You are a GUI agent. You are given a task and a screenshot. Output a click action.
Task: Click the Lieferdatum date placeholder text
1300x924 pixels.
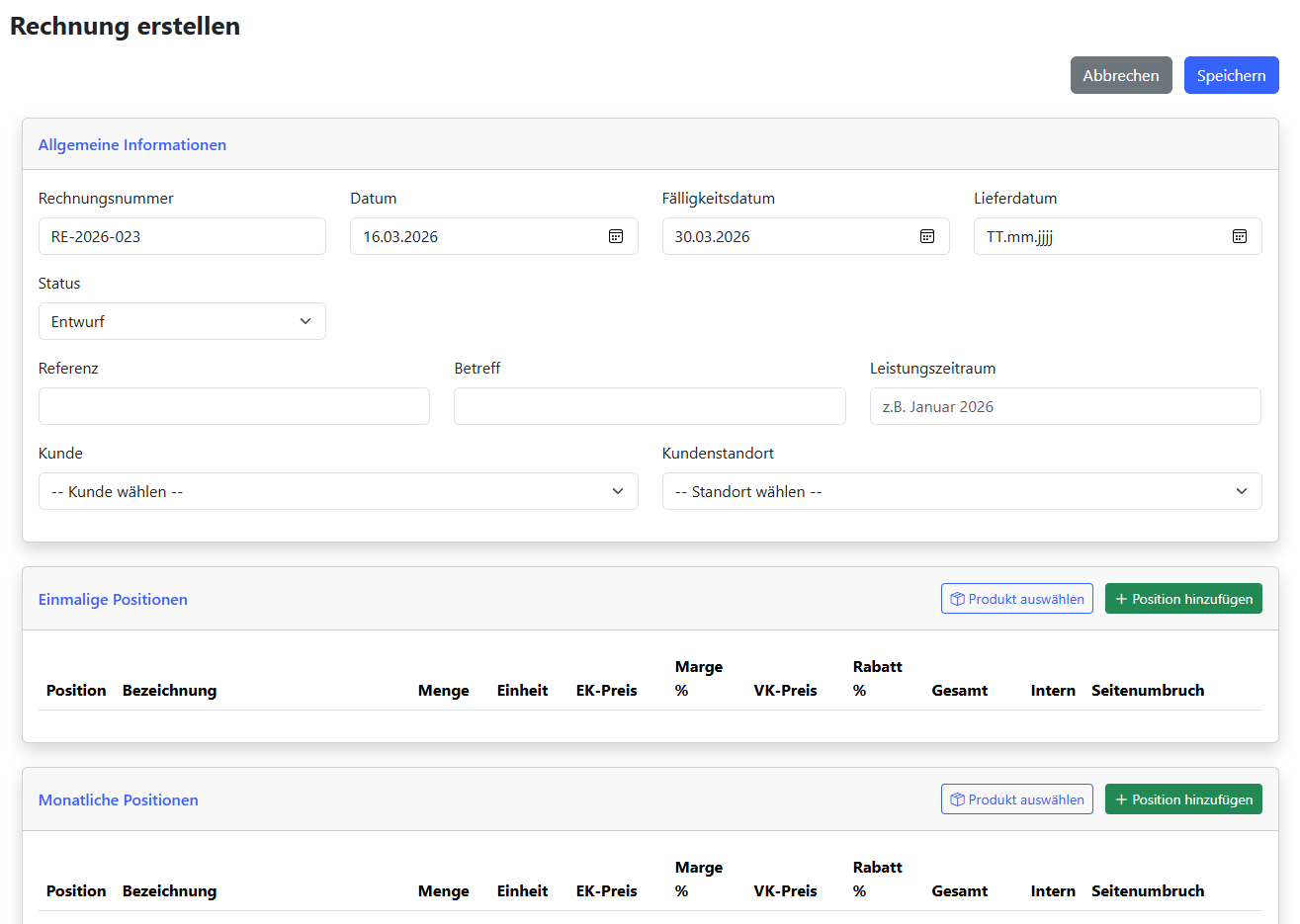(1019, 236)
